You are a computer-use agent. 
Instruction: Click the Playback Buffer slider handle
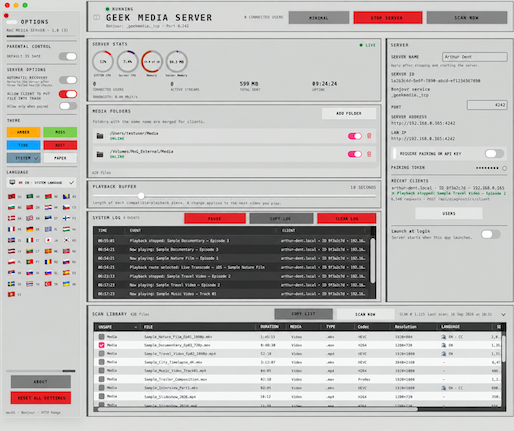(x=141, y=196)
